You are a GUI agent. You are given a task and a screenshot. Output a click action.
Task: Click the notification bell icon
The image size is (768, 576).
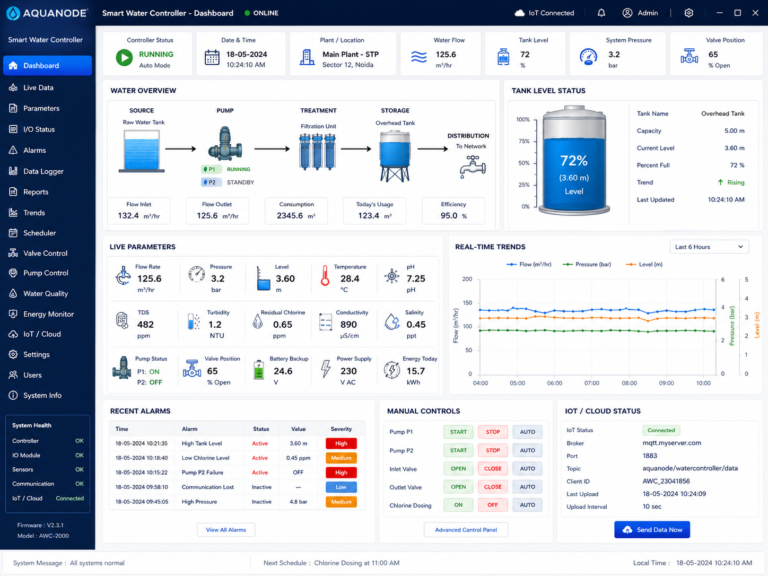601,13
